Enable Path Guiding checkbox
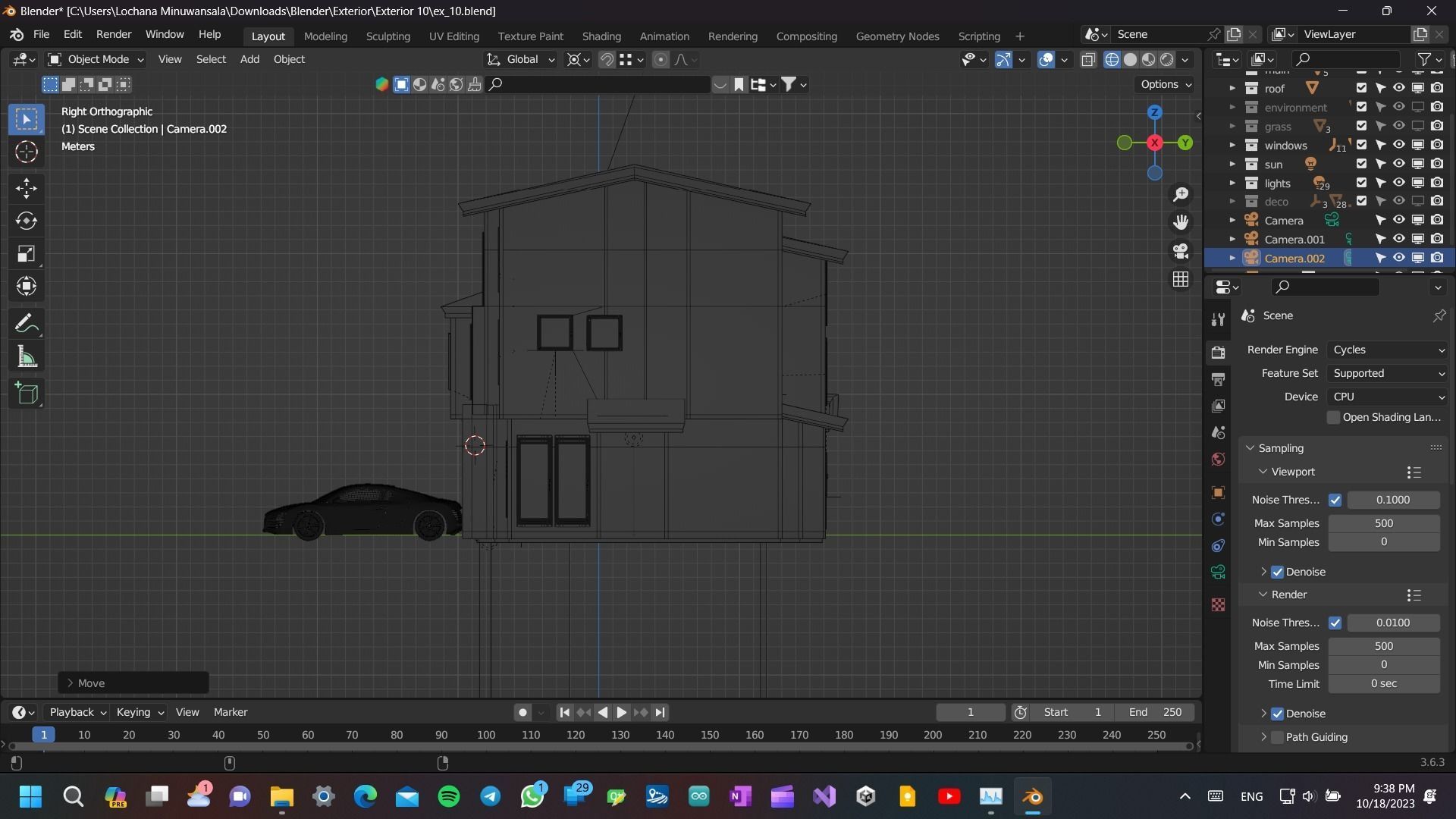The image size is (1456, 819). [x=1278, y=737]
